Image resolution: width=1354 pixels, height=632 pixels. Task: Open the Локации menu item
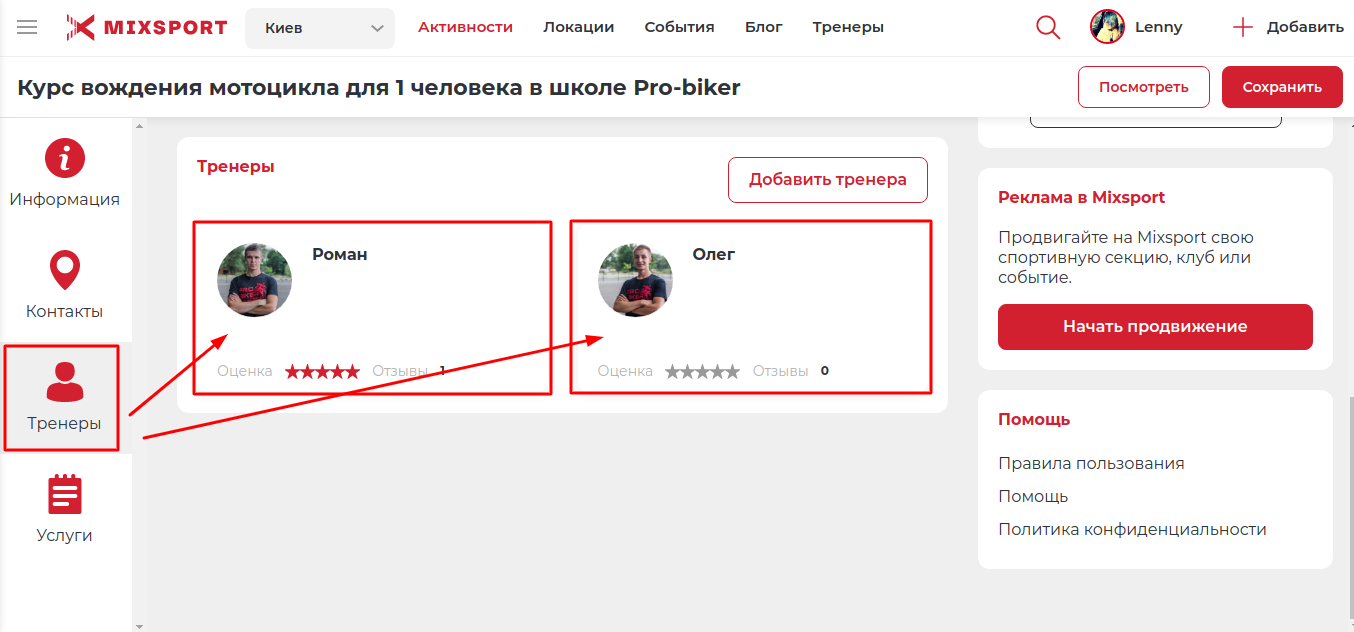coord(579,27)
